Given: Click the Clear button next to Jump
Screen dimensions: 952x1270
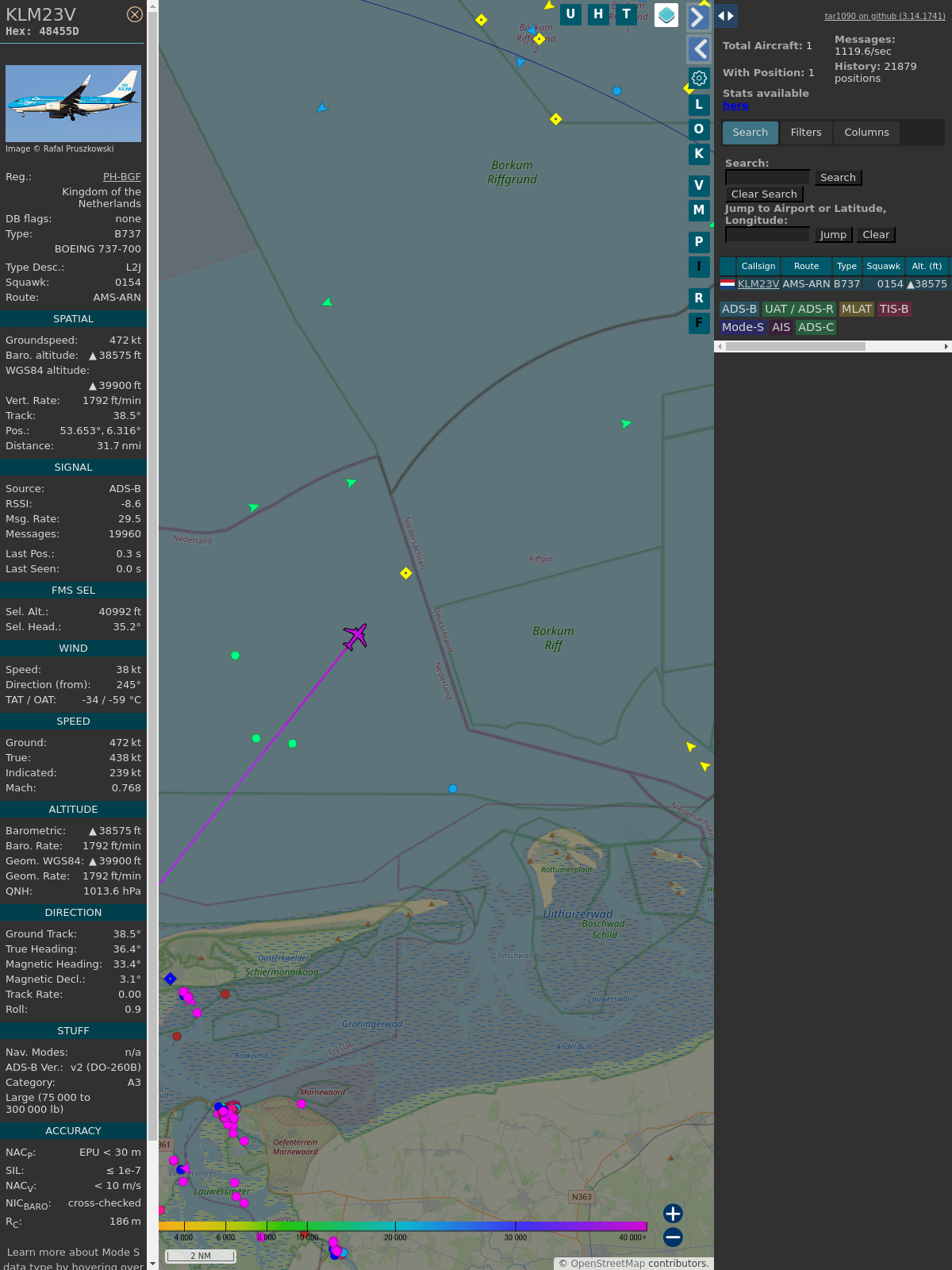Looking at the screenshot, I should click(876, 235).
